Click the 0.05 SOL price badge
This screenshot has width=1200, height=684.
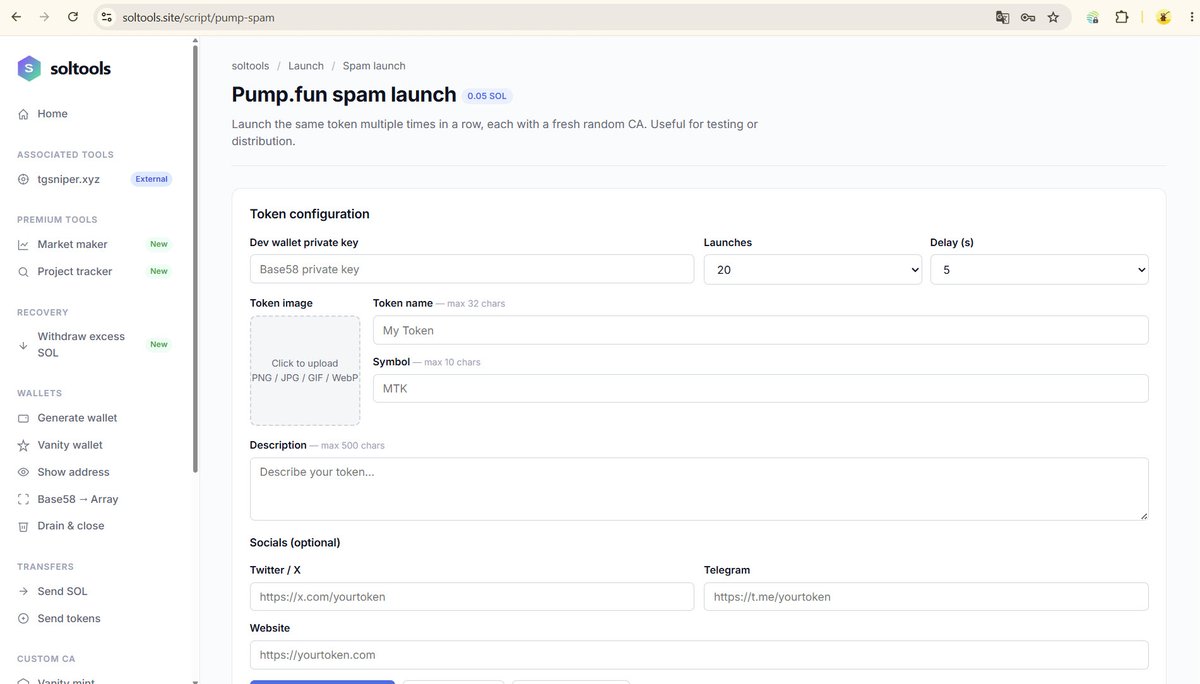[488, 96]
